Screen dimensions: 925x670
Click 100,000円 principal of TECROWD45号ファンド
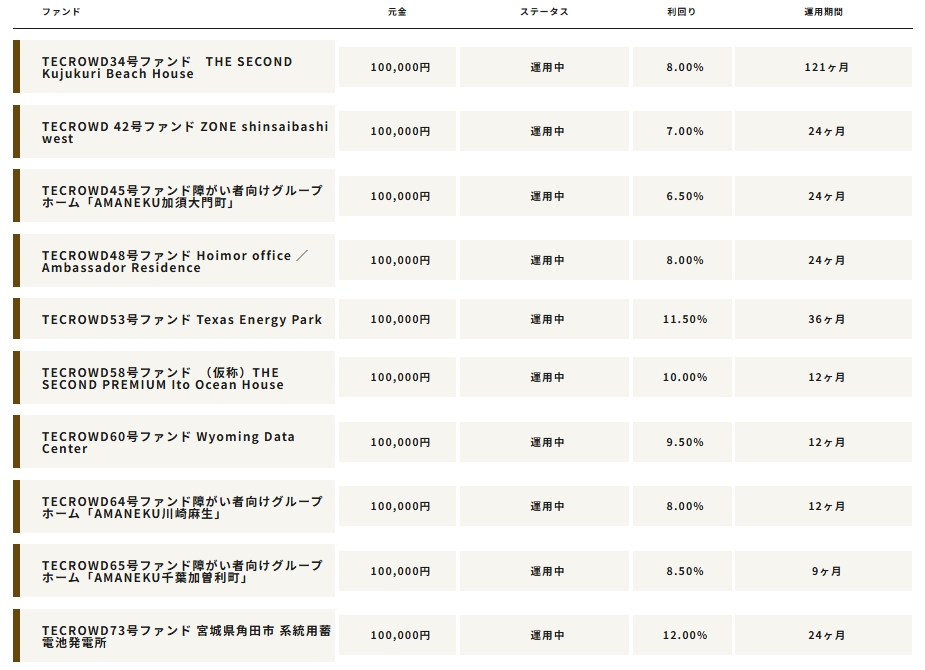[x=397, y=196]
